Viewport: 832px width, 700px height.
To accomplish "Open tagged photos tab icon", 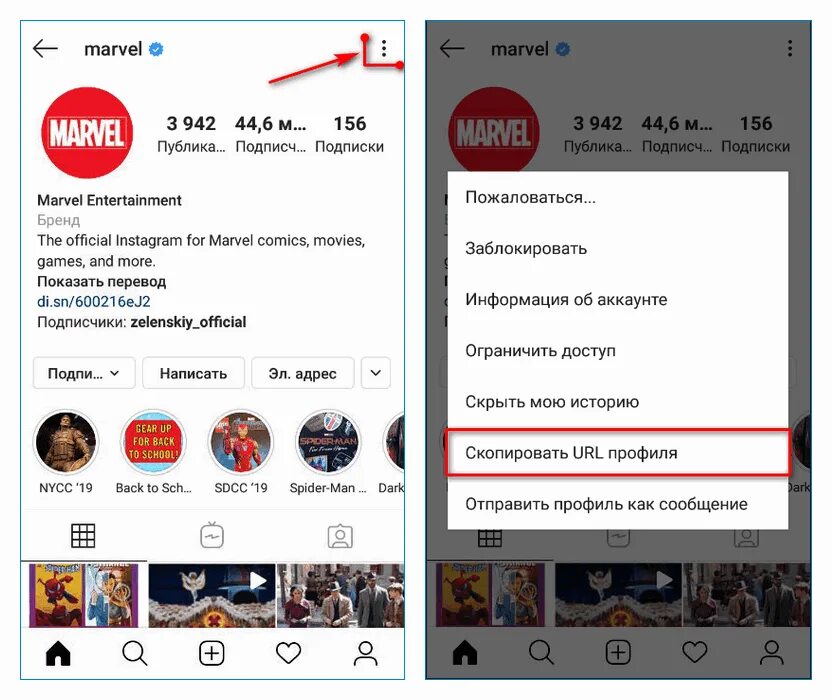I will pyautogui.click(x=340, y=536).
